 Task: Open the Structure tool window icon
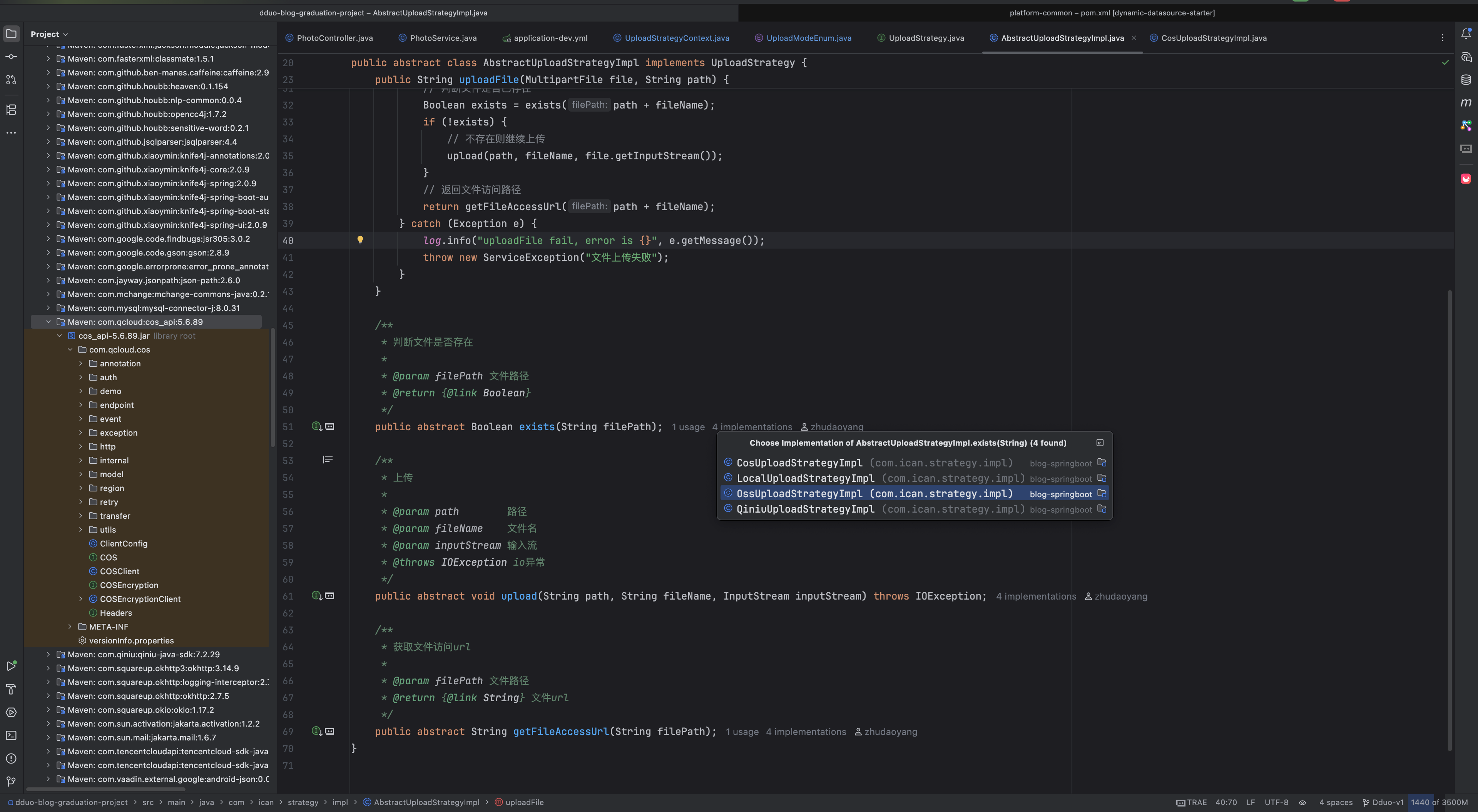(x=11, y=110)
